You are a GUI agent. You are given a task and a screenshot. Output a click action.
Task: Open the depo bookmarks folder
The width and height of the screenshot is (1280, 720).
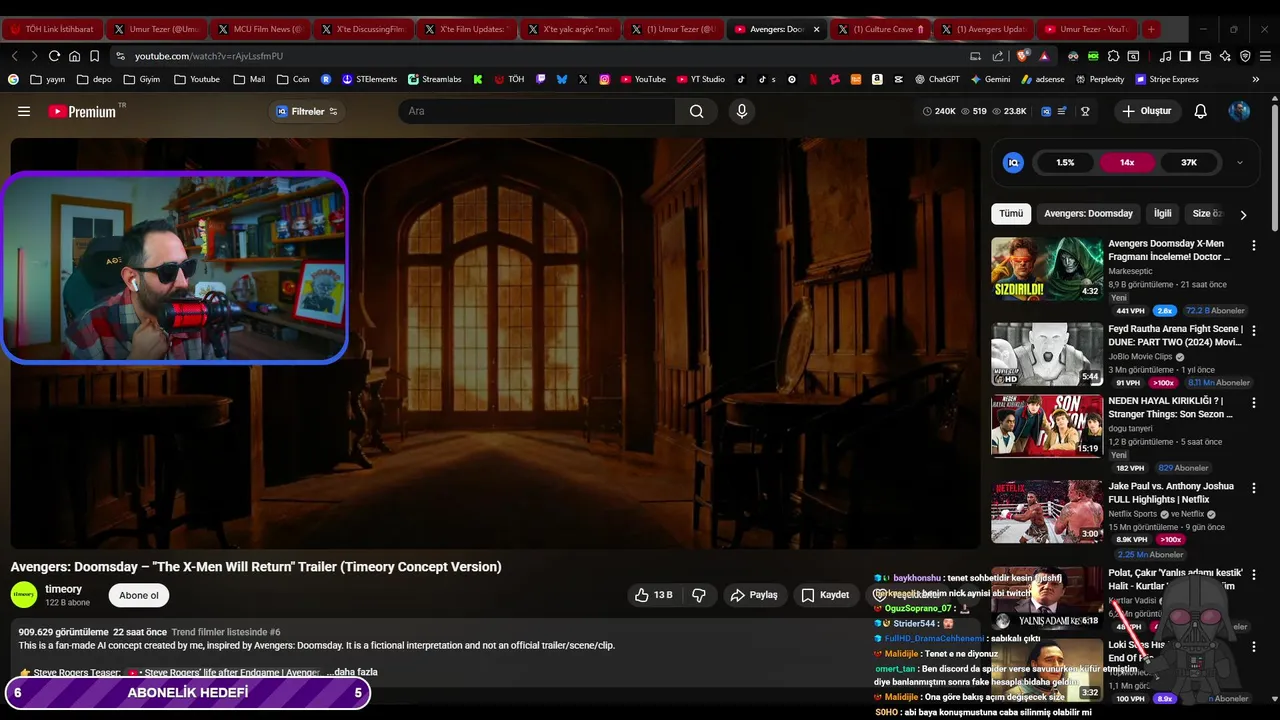coord(93,79)
